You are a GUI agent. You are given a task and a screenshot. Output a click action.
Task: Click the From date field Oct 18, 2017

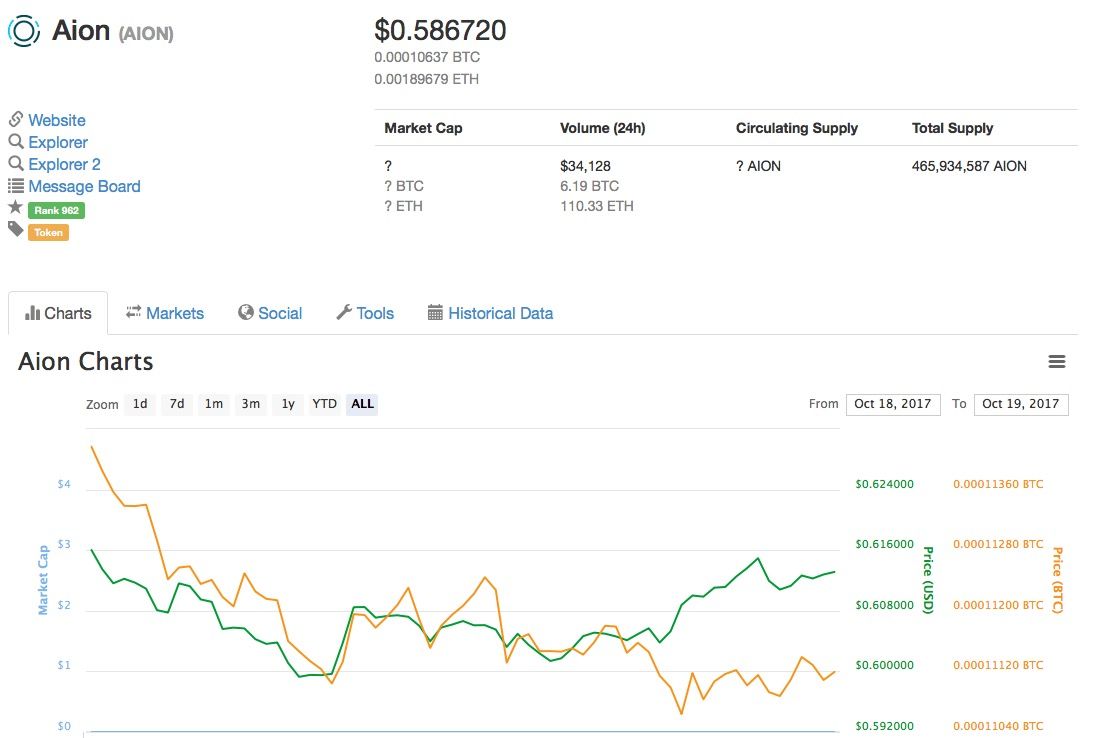893,404
